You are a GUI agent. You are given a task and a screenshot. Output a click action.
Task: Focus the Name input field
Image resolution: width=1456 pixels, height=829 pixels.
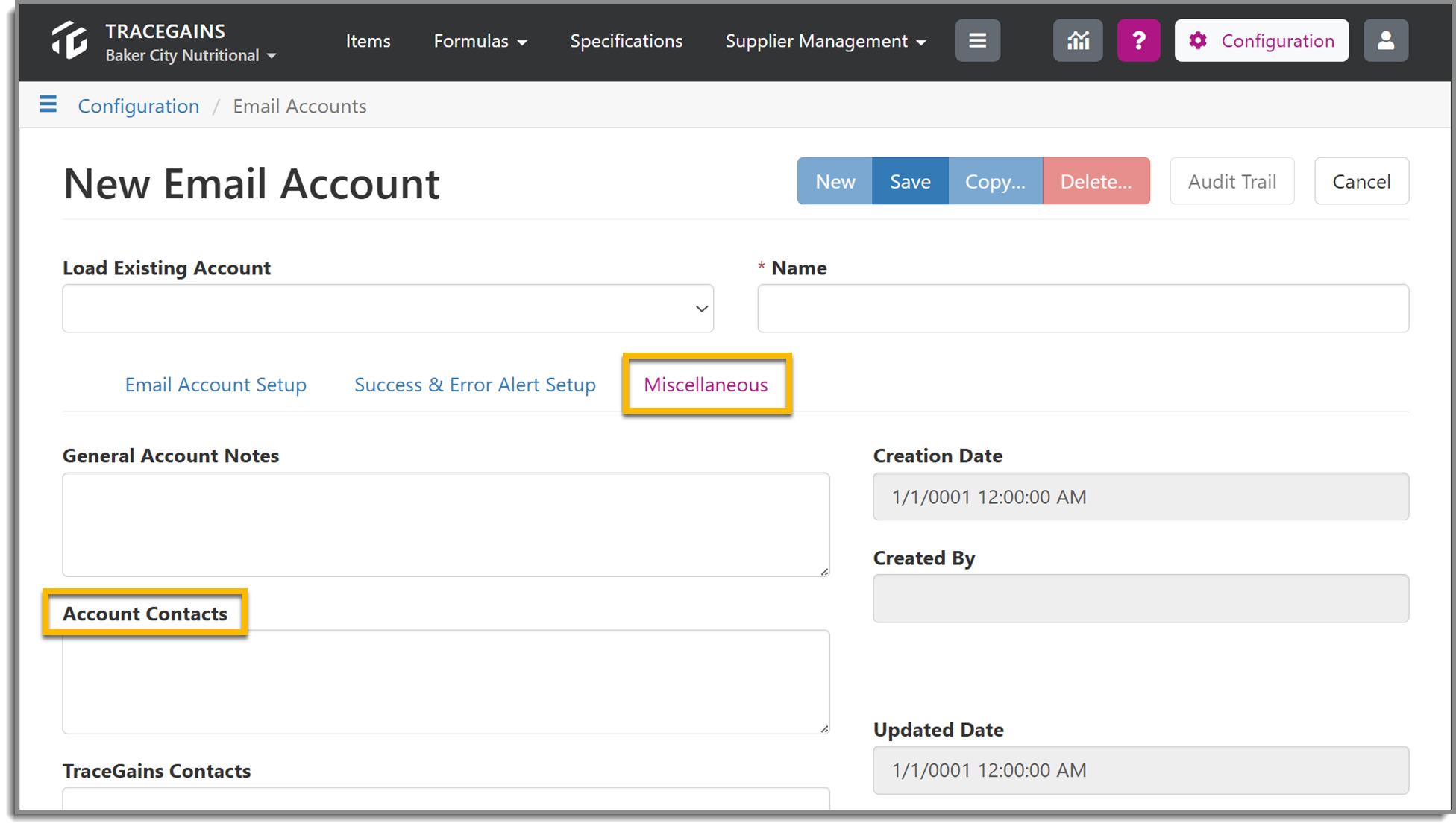click(x=1083, y=308)
